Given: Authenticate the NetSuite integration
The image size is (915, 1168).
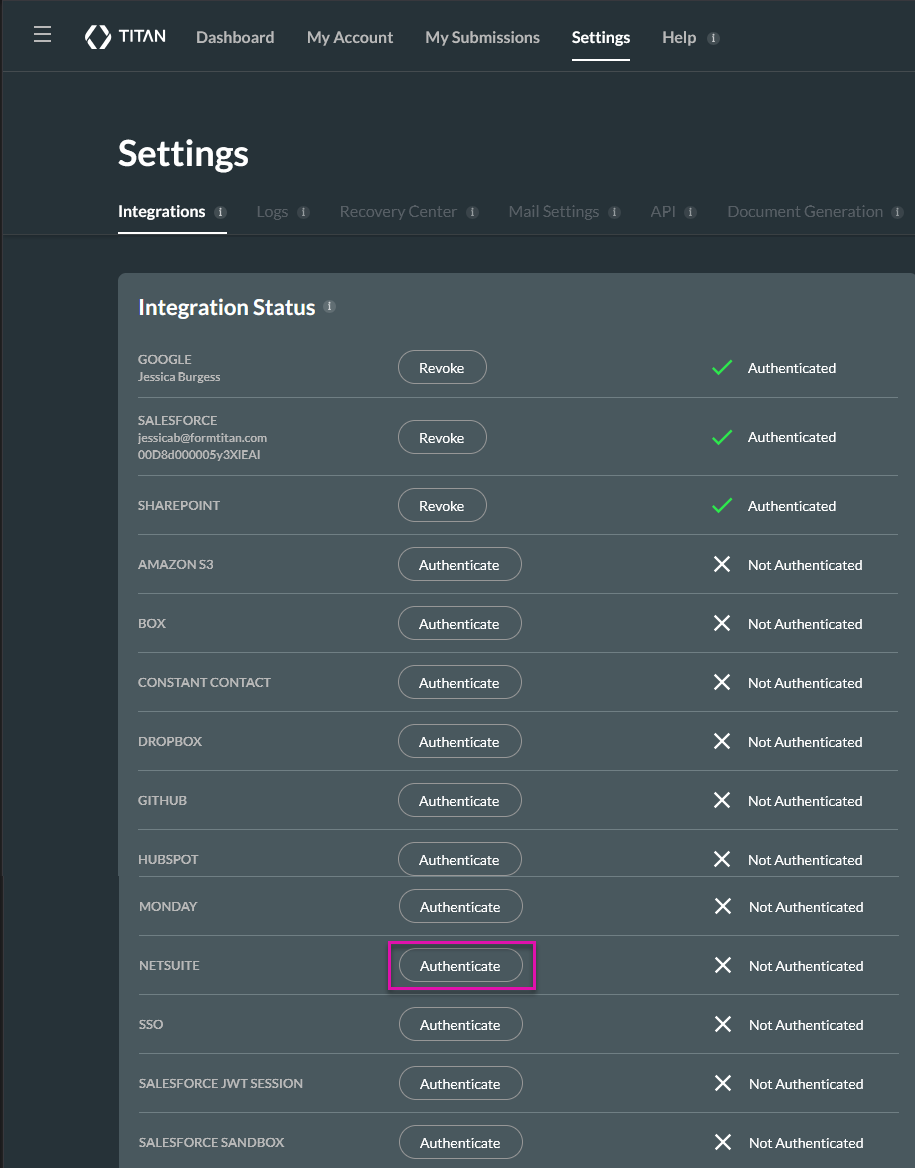Looking at the screenshot, I should [x=460, y=965].
